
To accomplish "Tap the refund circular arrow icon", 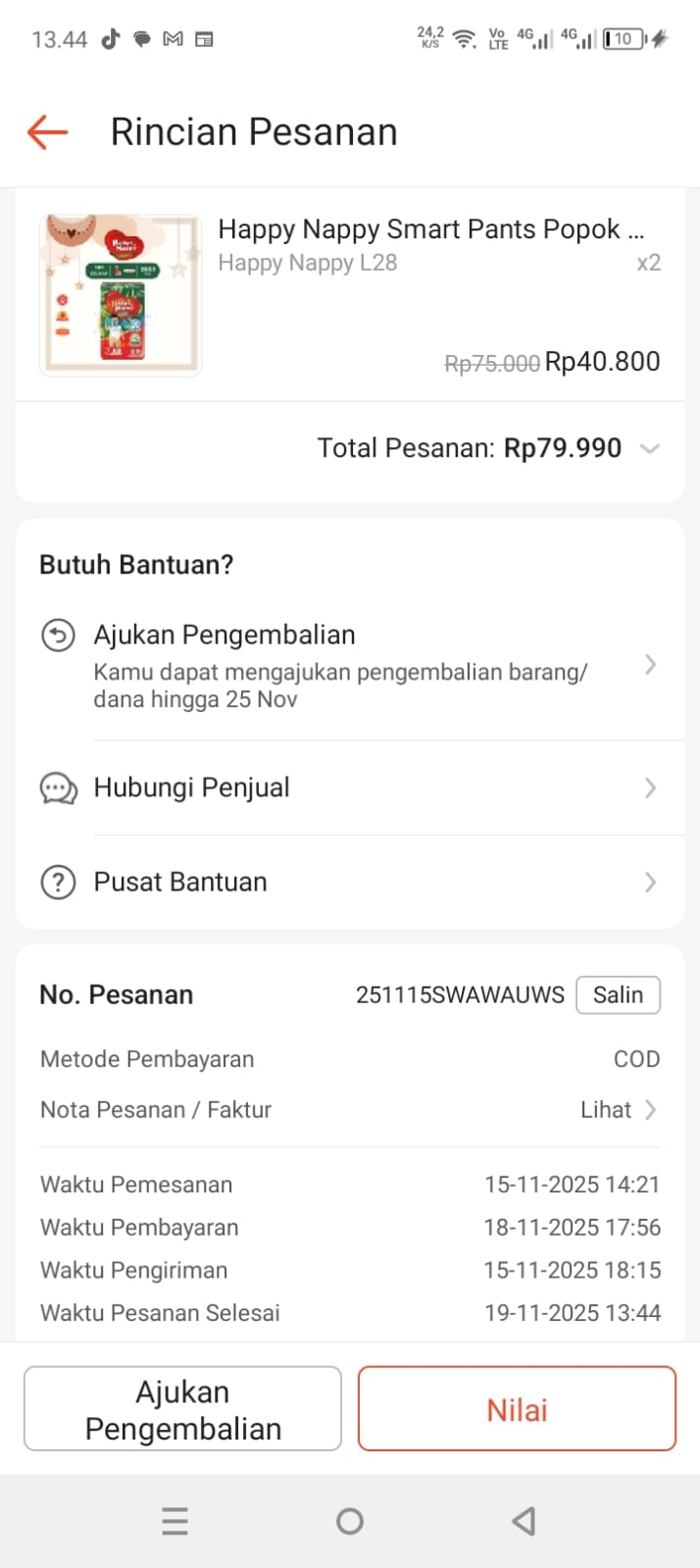I will (58, 635).
